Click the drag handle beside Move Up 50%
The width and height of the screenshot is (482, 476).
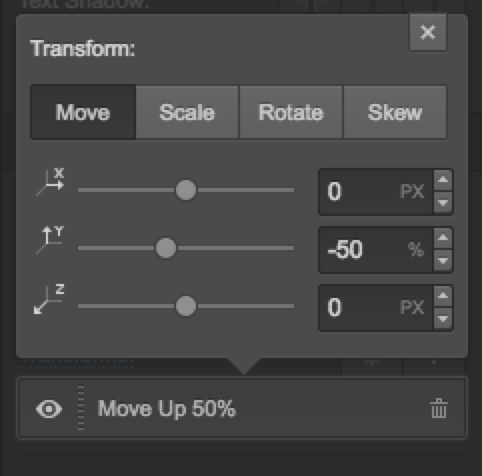tap(81, 408)
